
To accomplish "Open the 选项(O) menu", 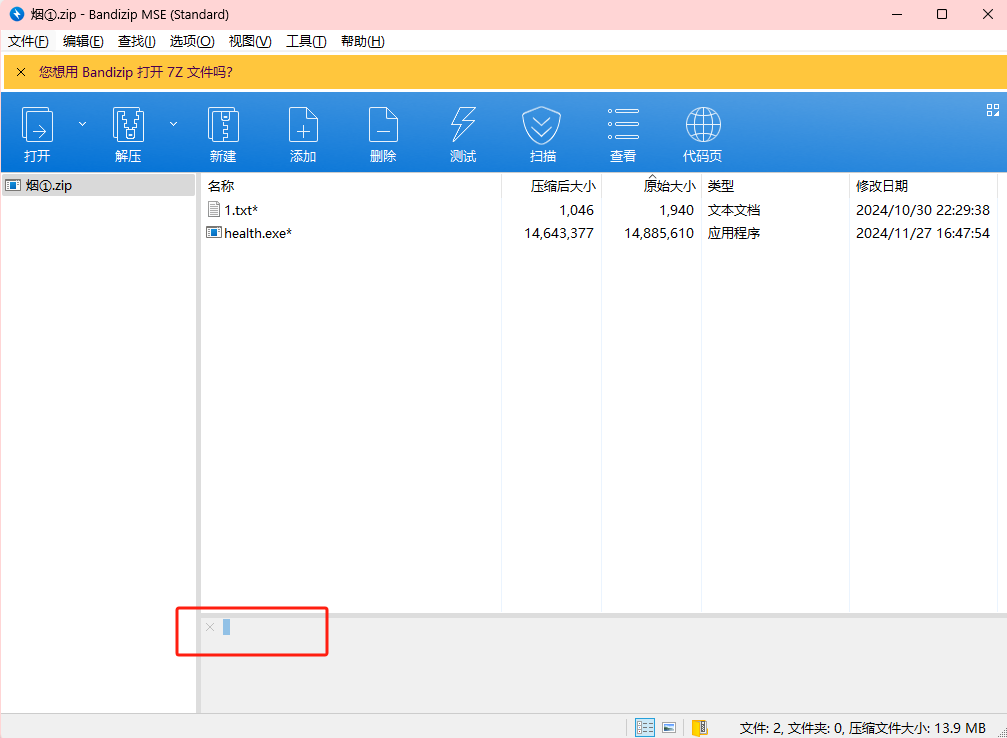I will [x=192, y=41].
